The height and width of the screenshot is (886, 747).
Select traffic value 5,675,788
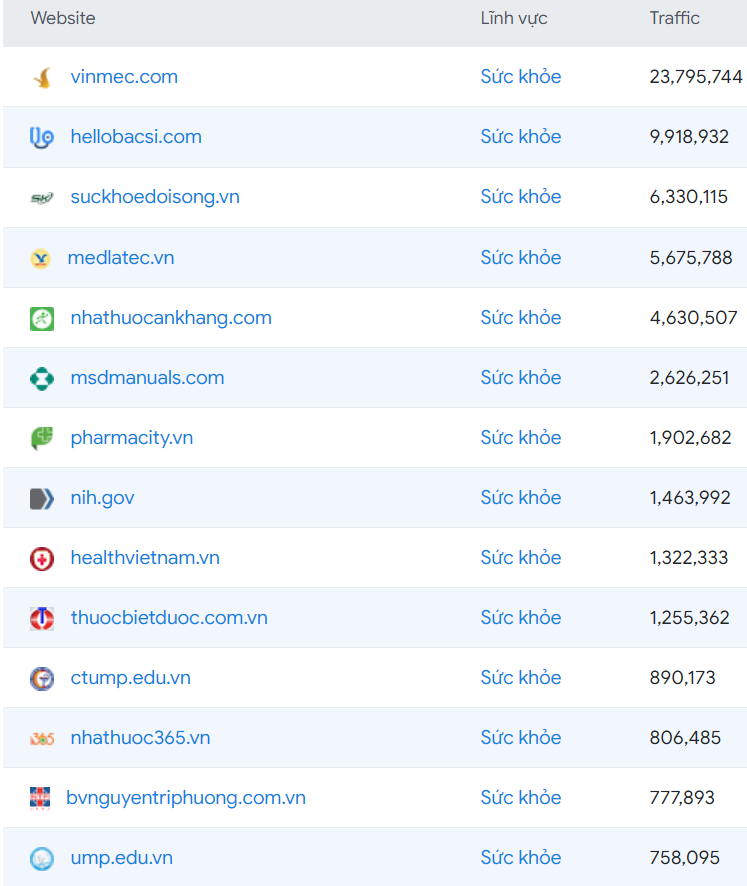tap(691, 258)
